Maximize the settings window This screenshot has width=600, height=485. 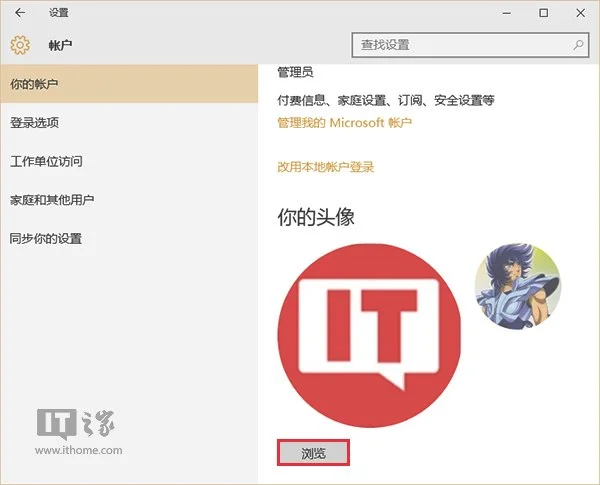(x=543, y=13)
